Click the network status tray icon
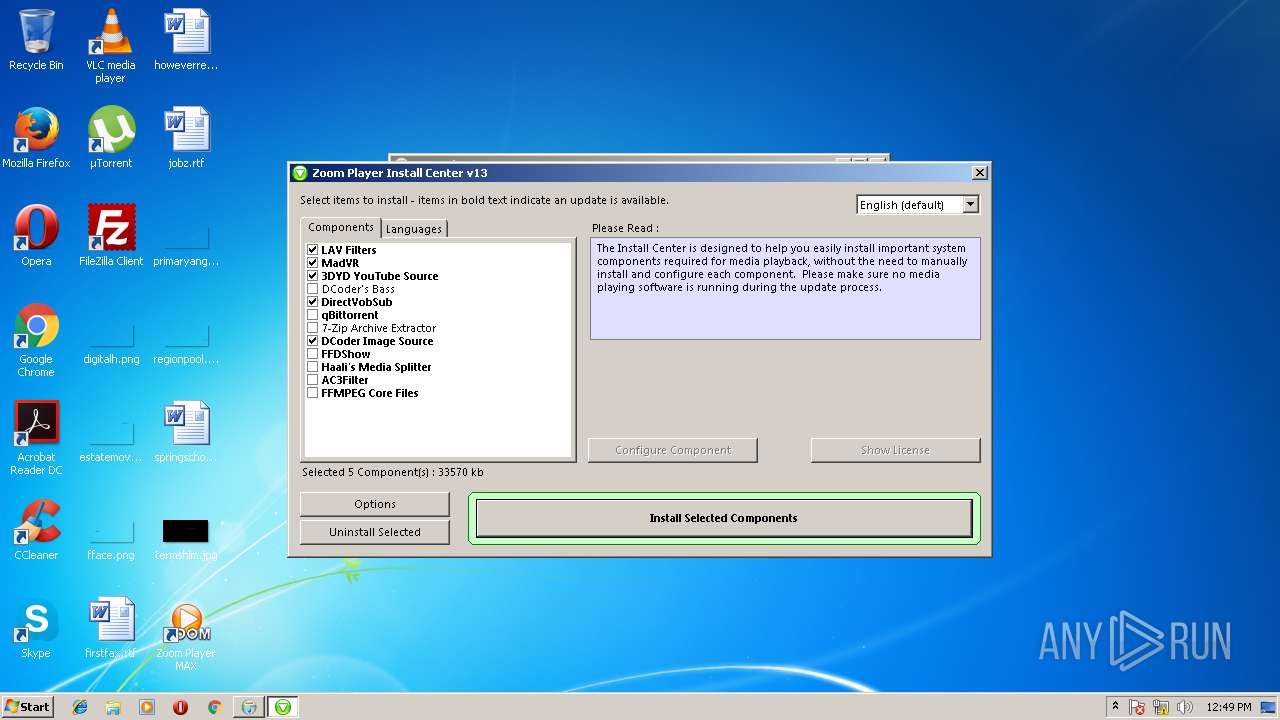1280x720 pixels. tap(1161, 707)
